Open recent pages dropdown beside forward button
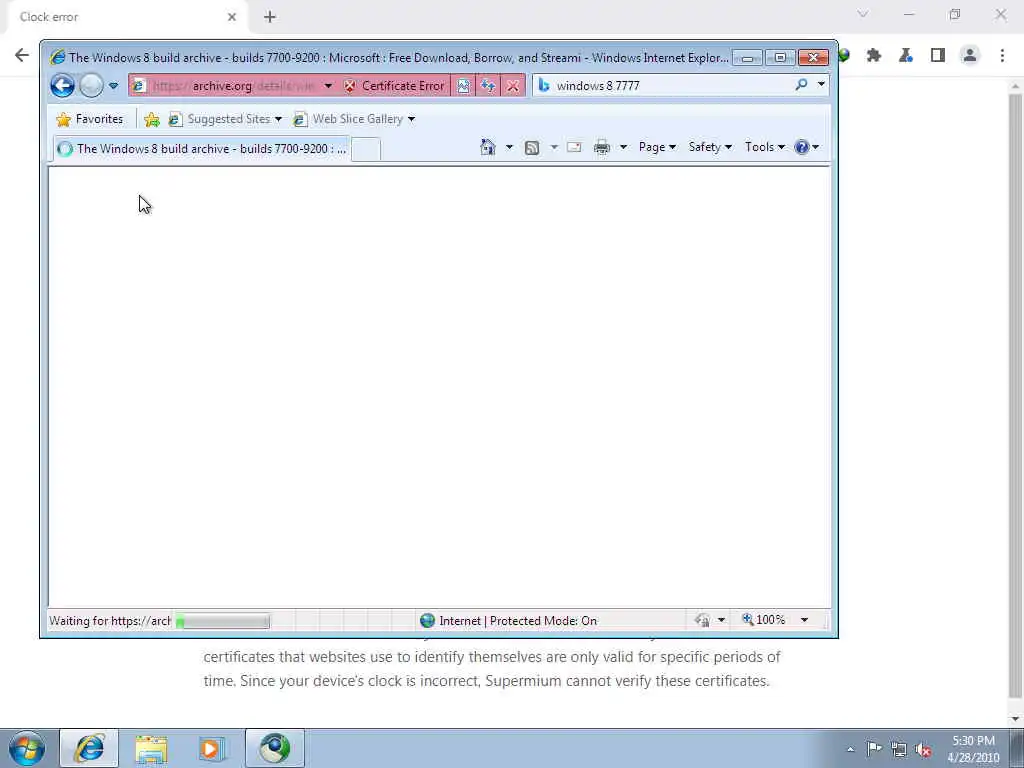Image resolution: width=1024 pixels, height=768 pixels. [114, 86]
